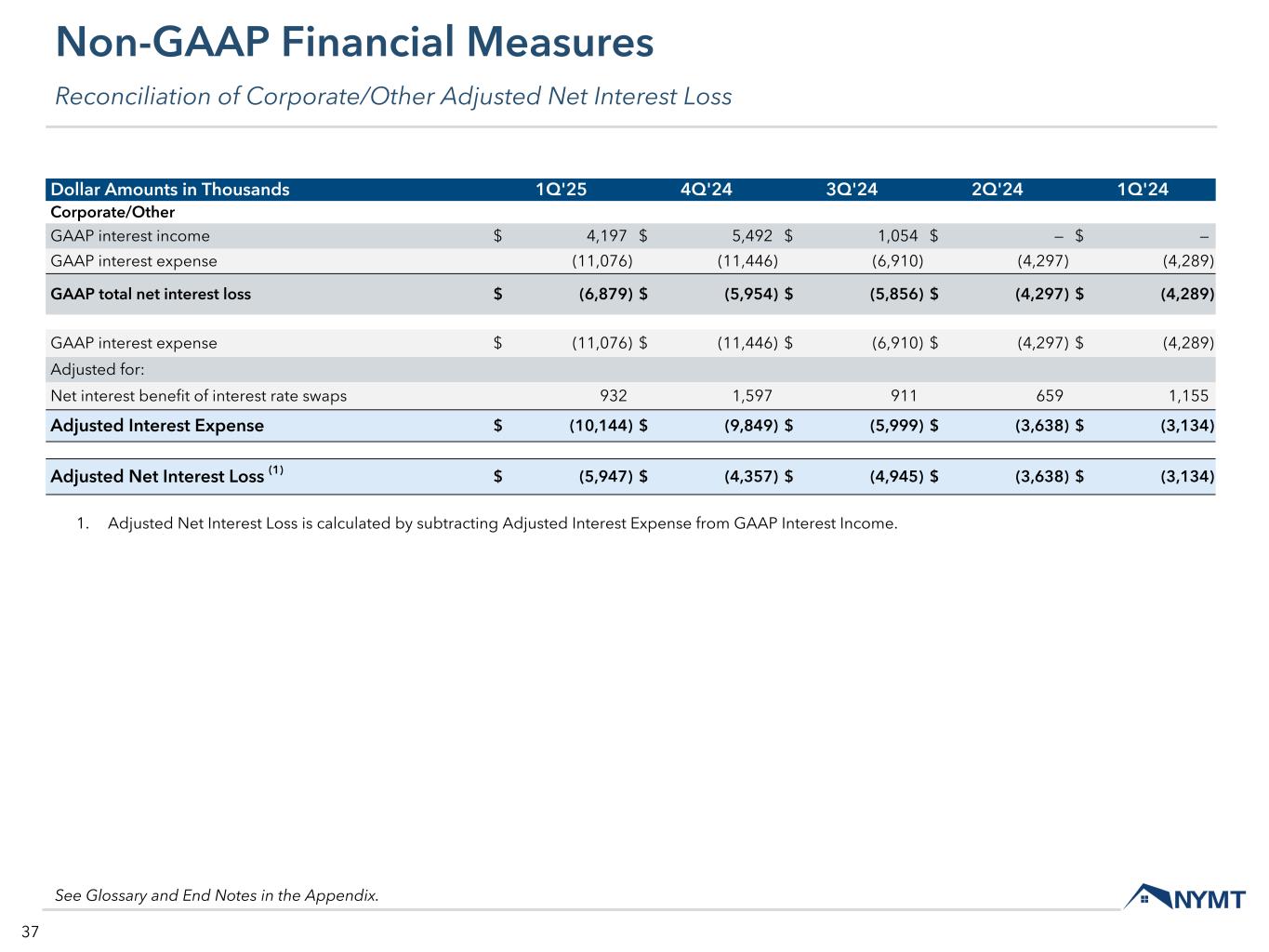
Task: Click the Adjusted Net Interest Loss label
Action: 157,477
